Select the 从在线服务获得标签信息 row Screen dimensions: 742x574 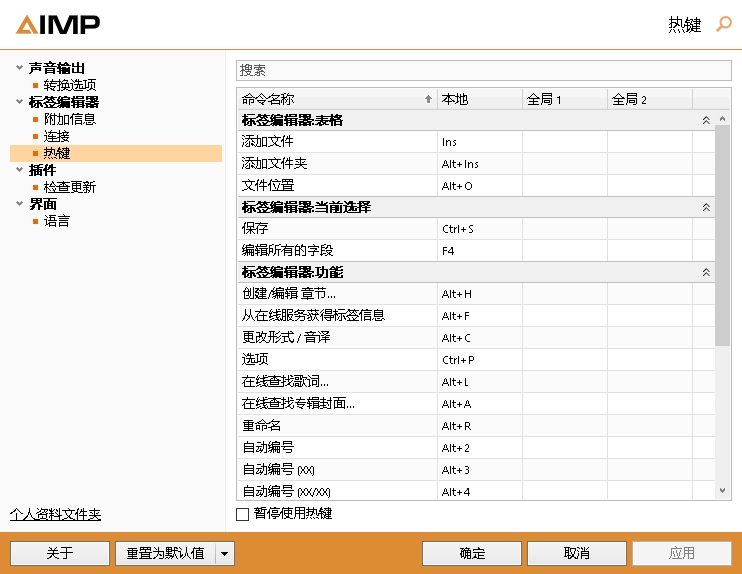[x=476, y=316]
